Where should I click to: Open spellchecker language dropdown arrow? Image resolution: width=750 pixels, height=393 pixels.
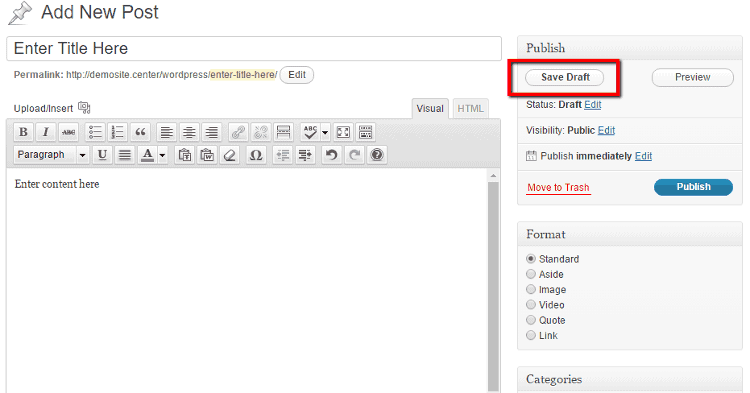click(325, 132)
